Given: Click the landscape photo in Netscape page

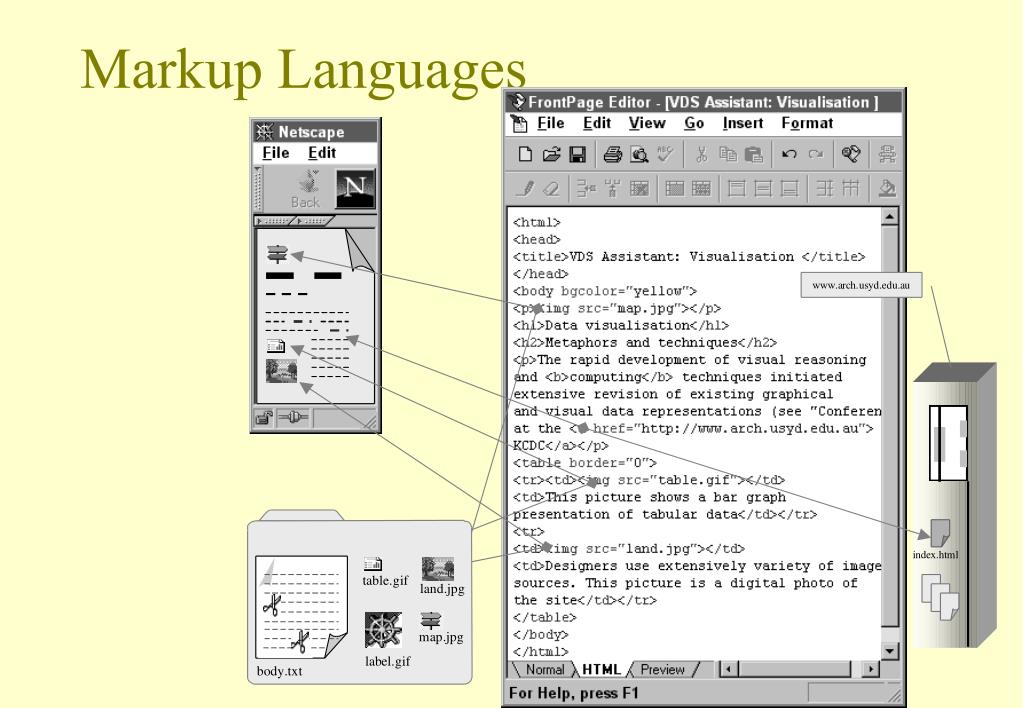Looking at the screenshot, I should pyautogui.click(x=282, y=371).
